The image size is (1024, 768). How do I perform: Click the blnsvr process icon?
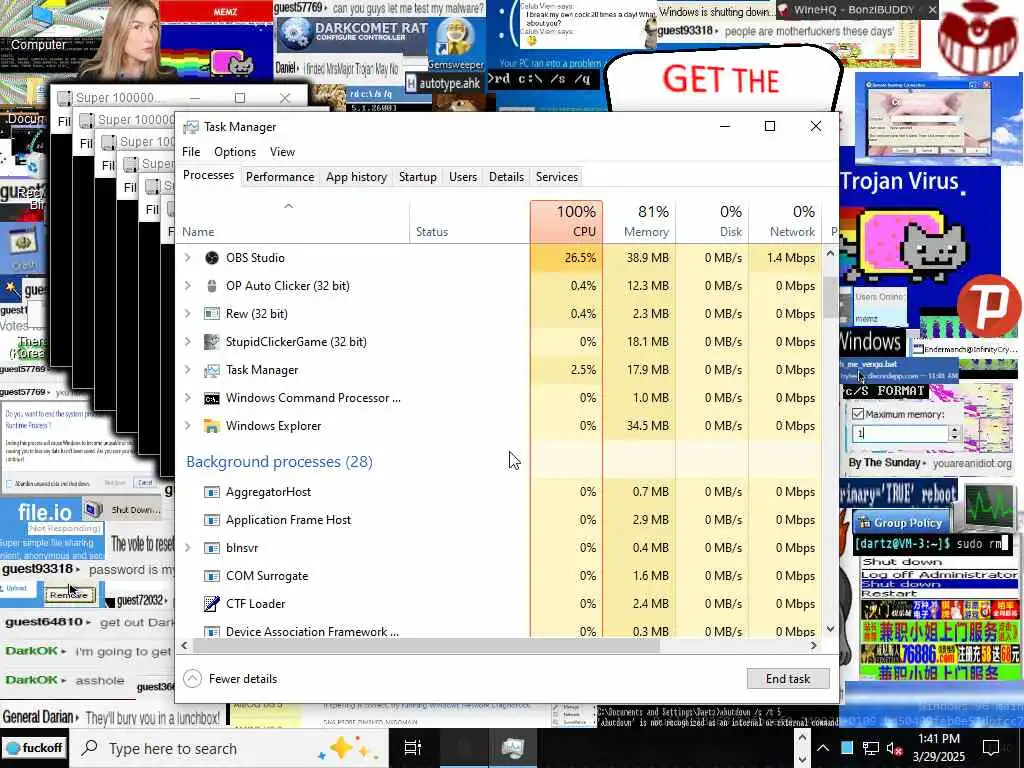pos(212,549)
